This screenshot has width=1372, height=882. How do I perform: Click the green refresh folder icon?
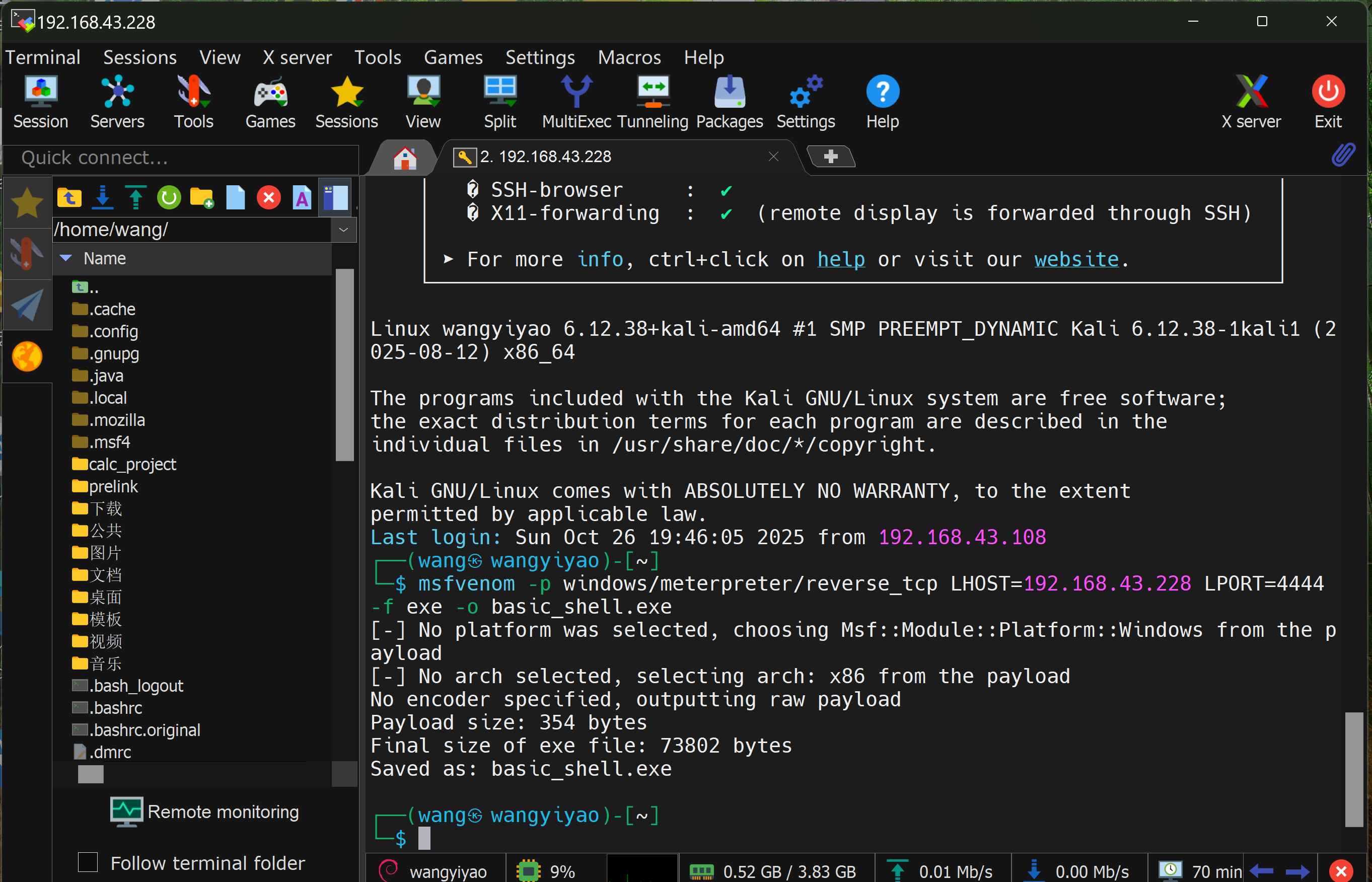[x=169, y=197]
